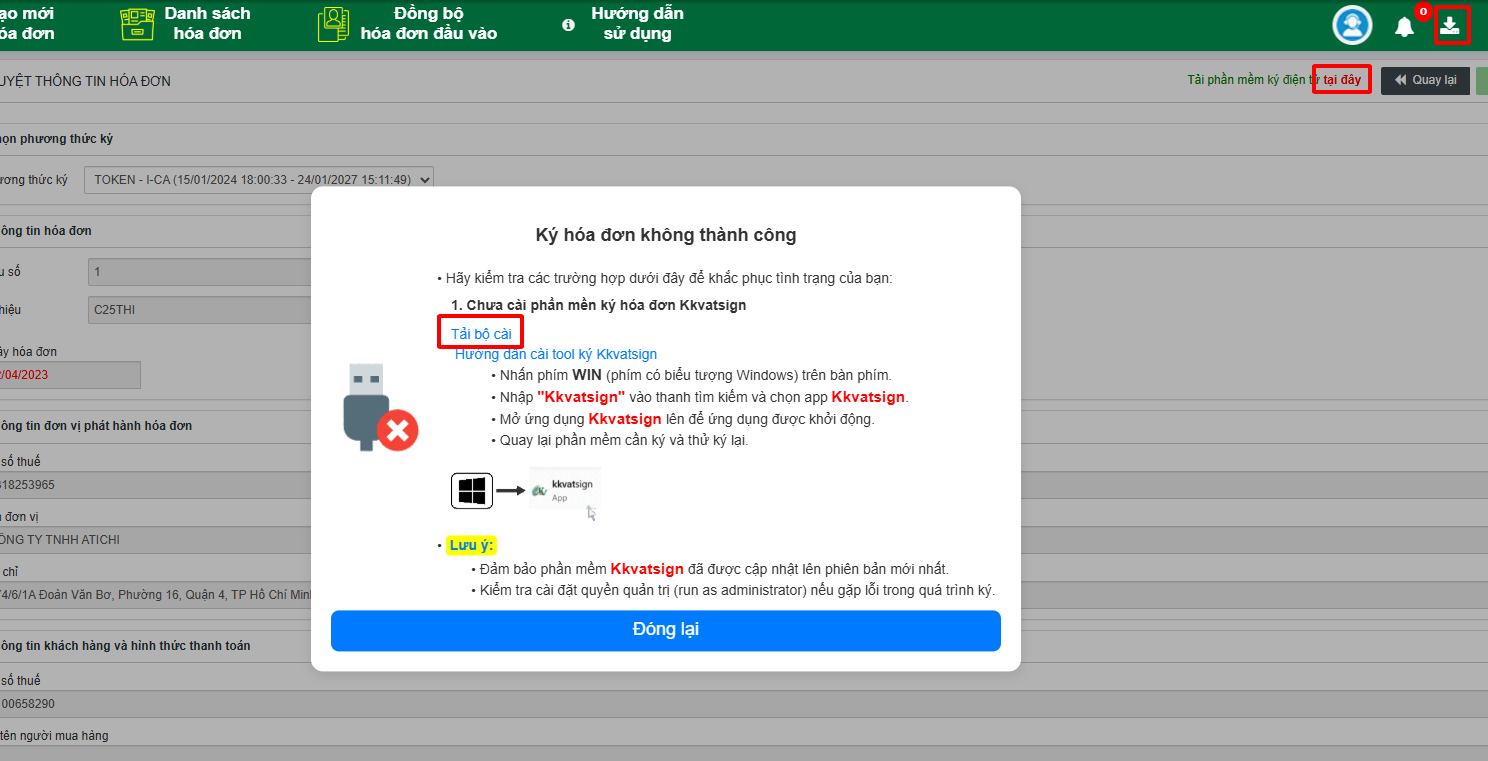This screenshot has height=761, width=1488.
Task: Click the support agent avatar icon
Action: coord(1352,26)
